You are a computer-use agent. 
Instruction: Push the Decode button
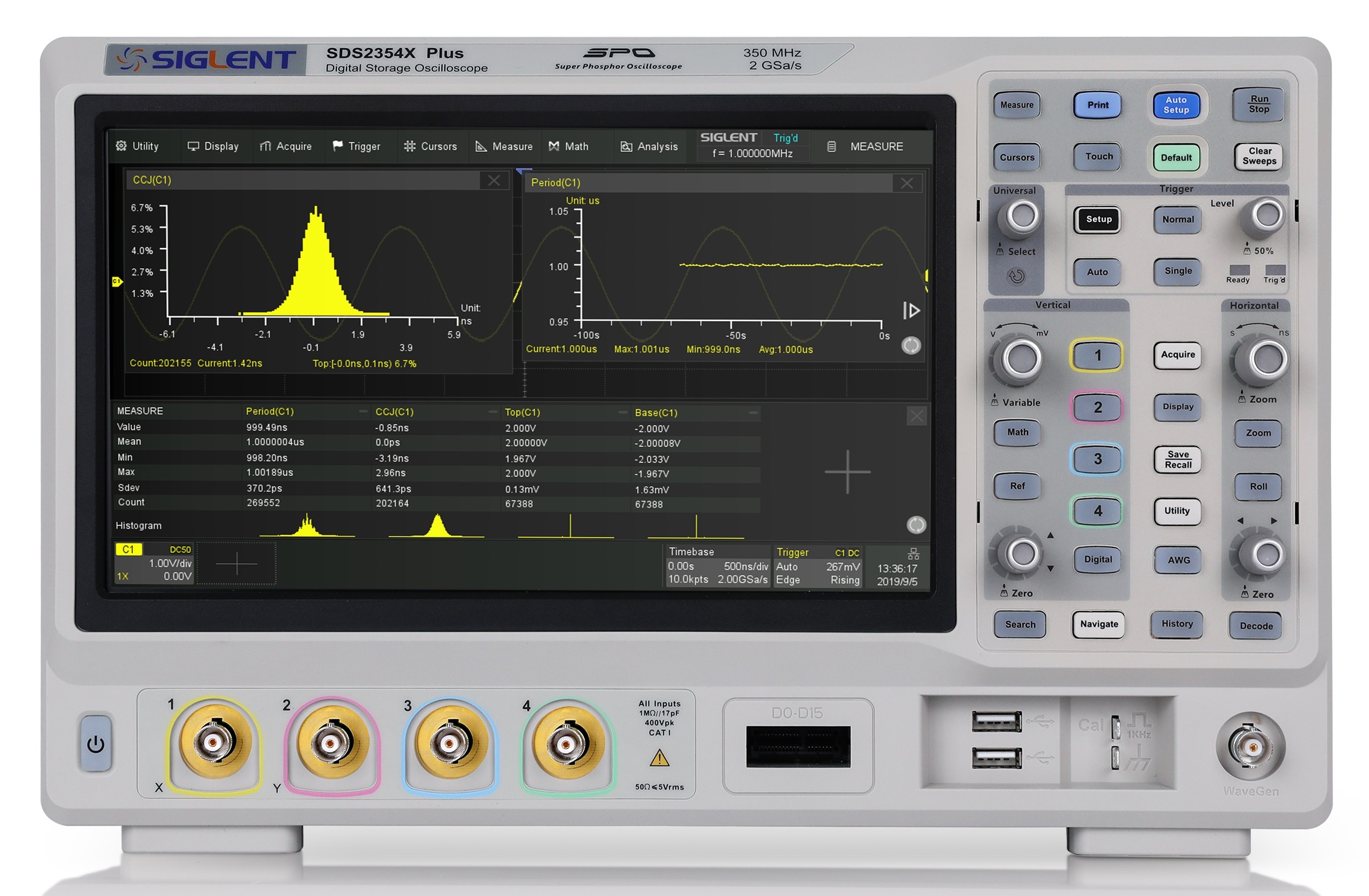(x=1256, y=626)
